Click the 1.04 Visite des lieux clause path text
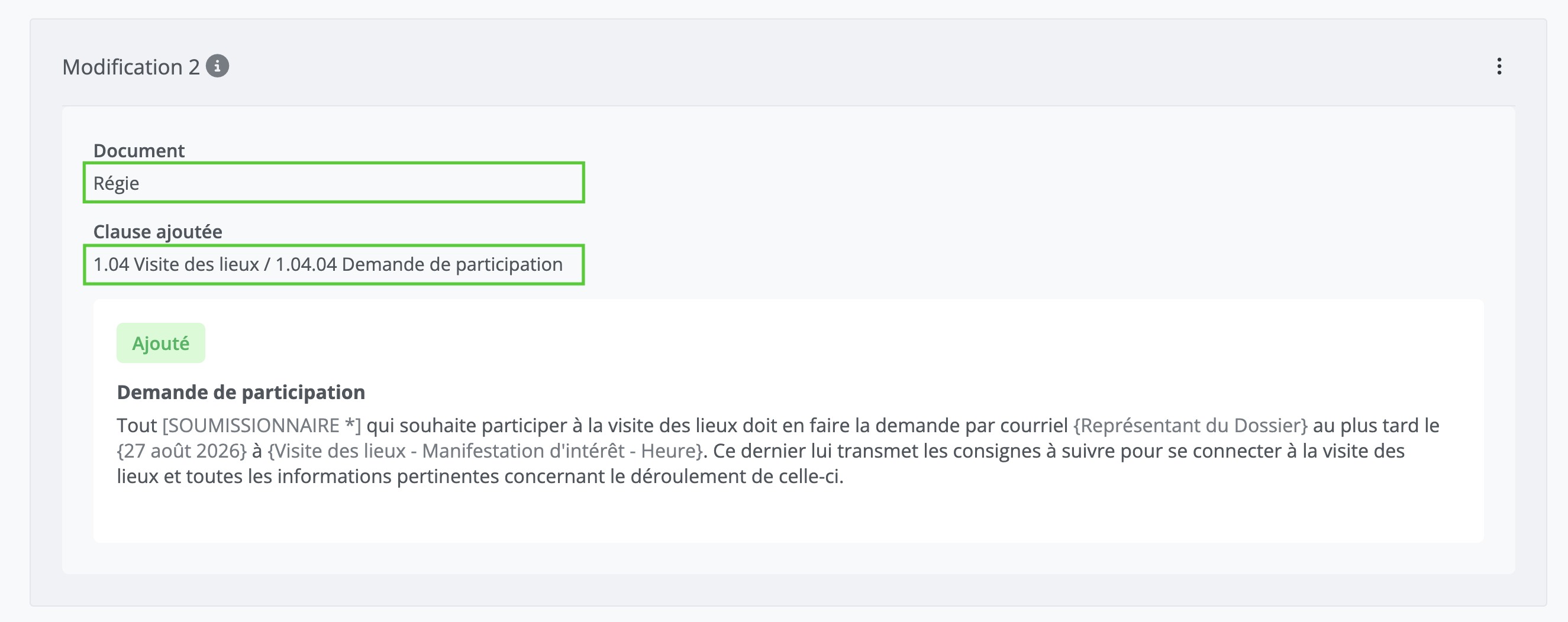Image resolution: width=1568 pixels, height=622 pixels. [176, 264]
